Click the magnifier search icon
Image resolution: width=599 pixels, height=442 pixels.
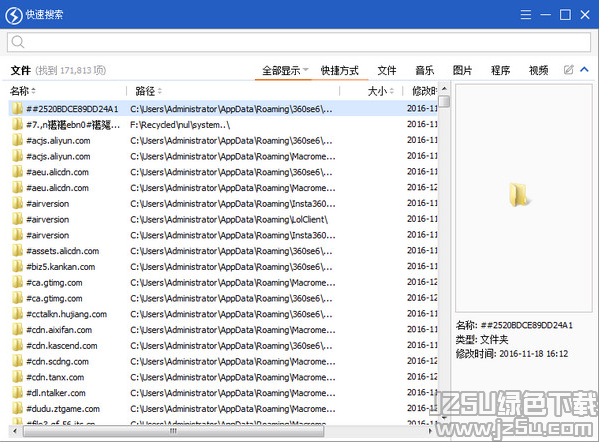pos(18,42)
